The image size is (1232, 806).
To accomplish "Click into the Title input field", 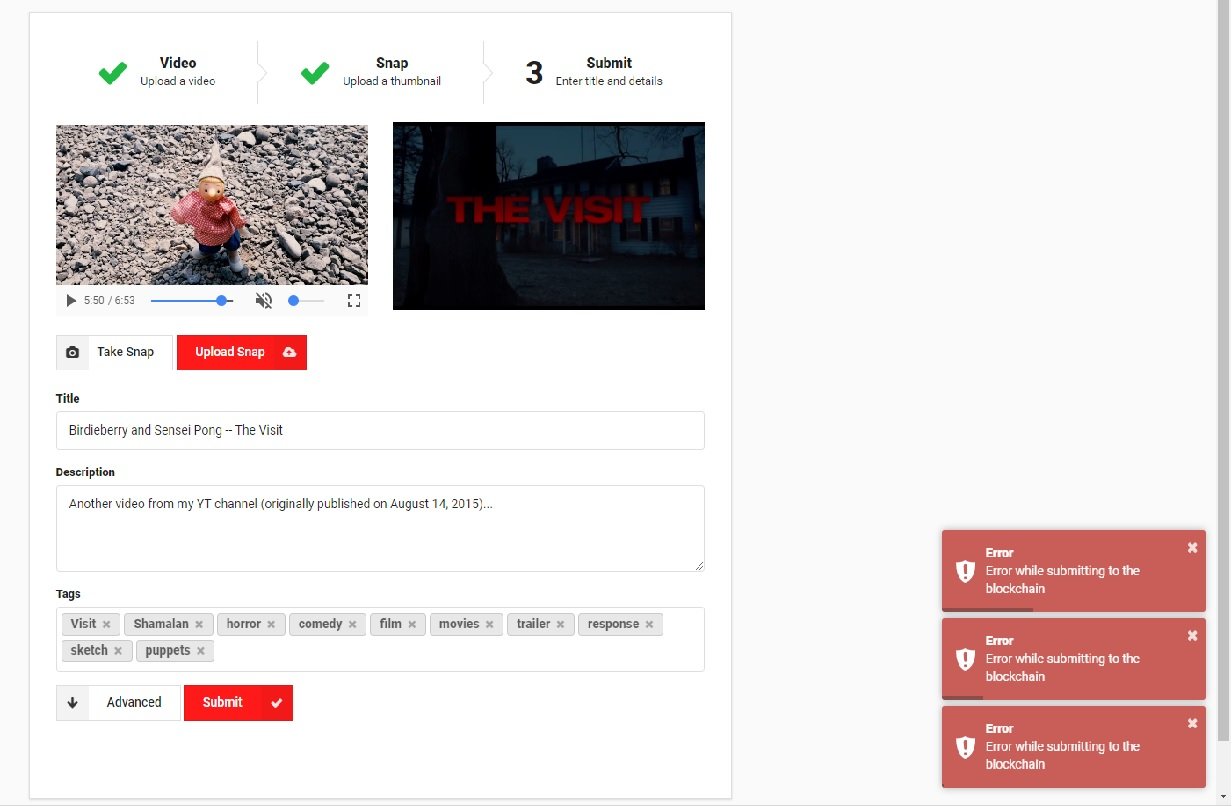I will click(x=380, y=430).
